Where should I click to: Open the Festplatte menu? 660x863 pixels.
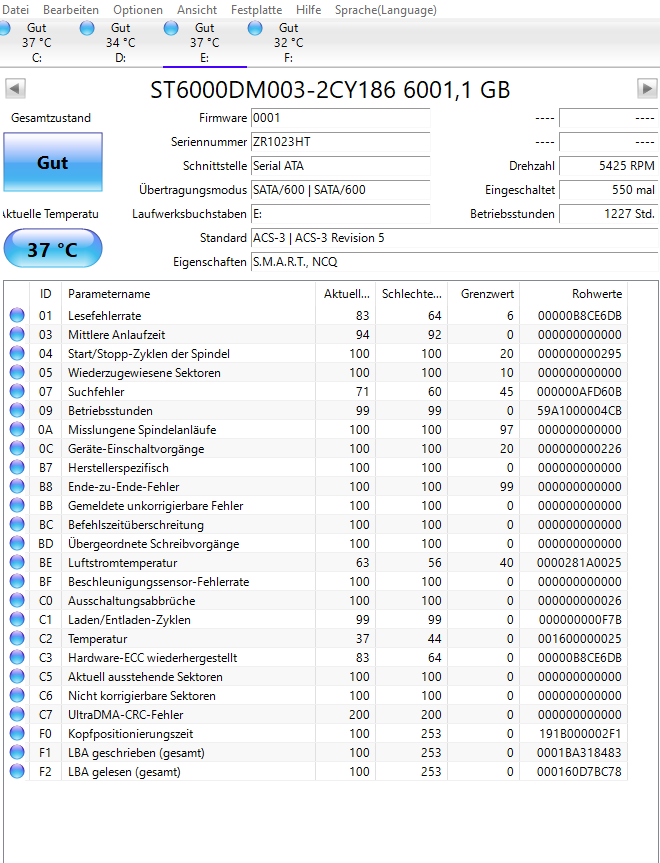tap(256, 9)
